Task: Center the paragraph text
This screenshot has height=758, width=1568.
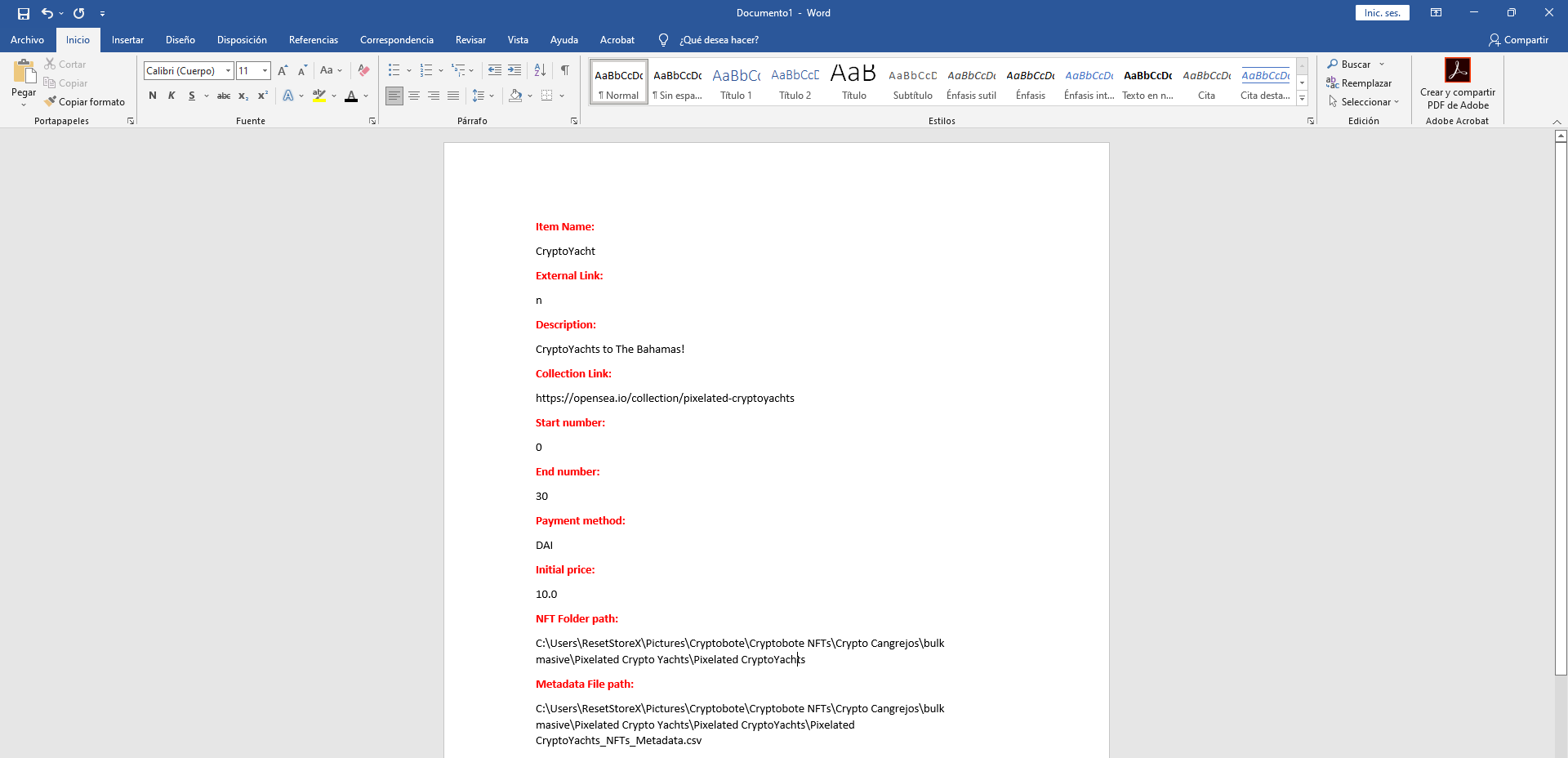Action: [x=414, y=96]
